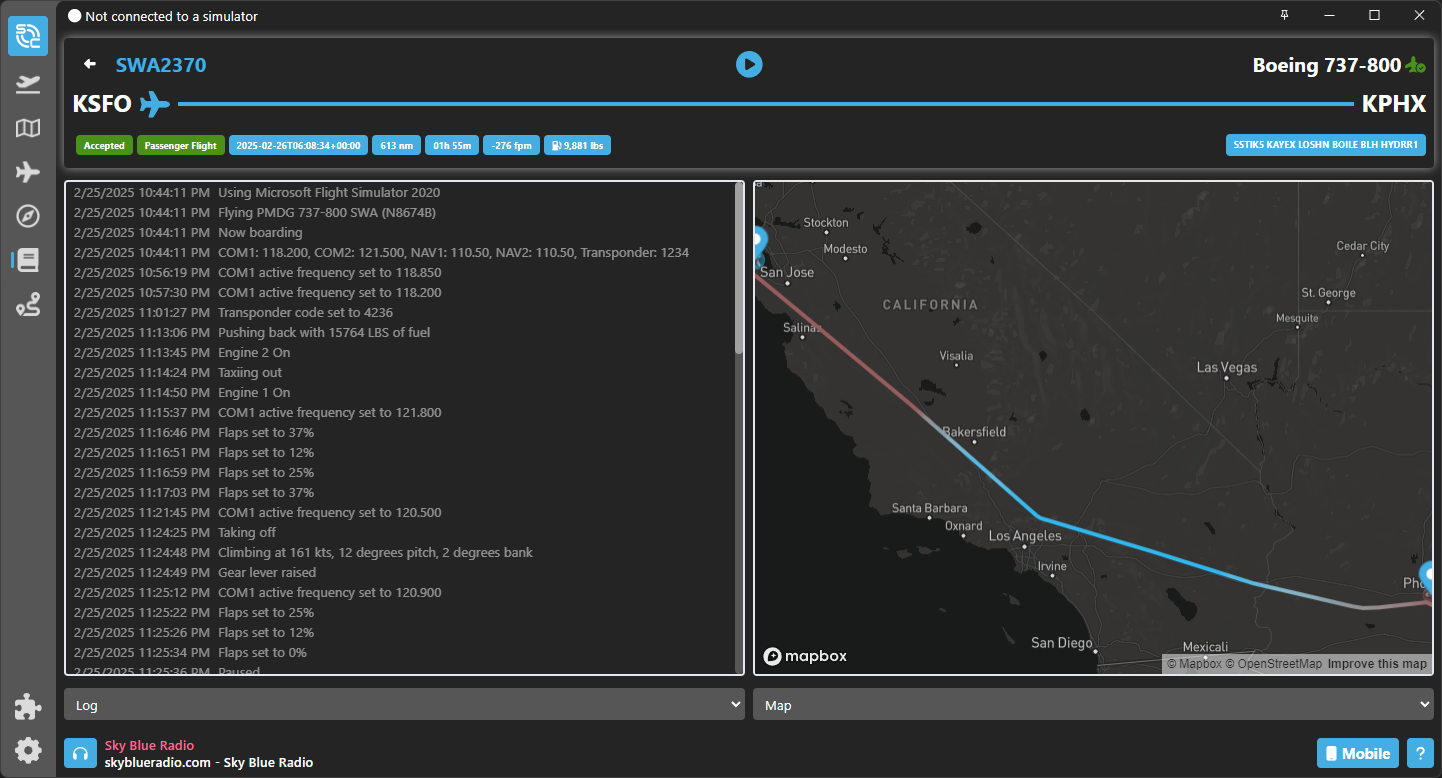
Task: Click the log panel scrollbar thumb
Action: (740, 268)
